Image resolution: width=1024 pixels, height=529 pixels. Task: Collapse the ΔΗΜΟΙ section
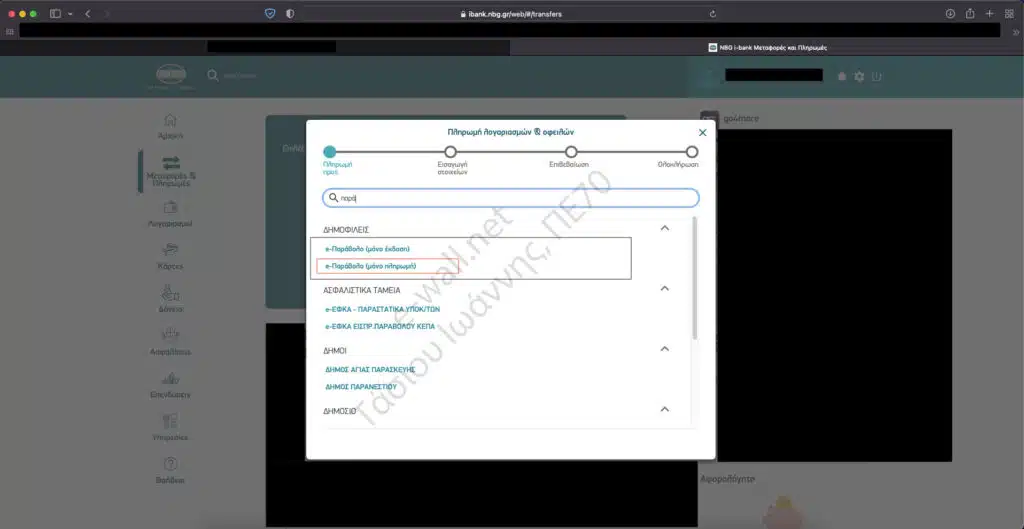[x=665, y=349]
